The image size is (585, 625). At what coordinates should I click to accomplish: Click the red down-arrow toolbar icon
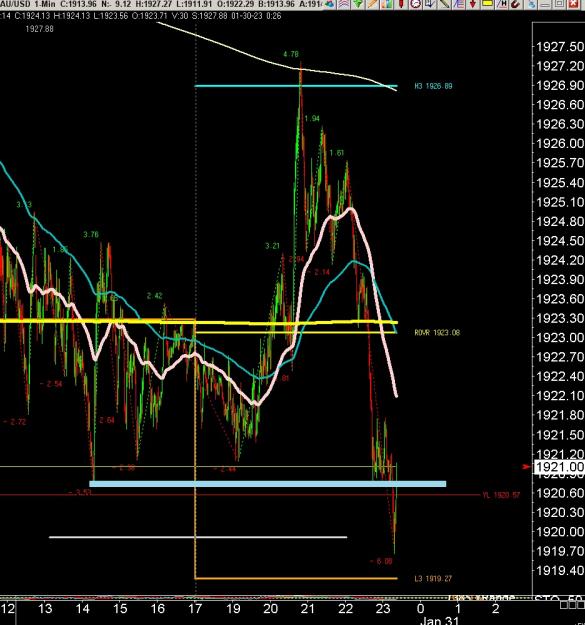tap(473, 4)
